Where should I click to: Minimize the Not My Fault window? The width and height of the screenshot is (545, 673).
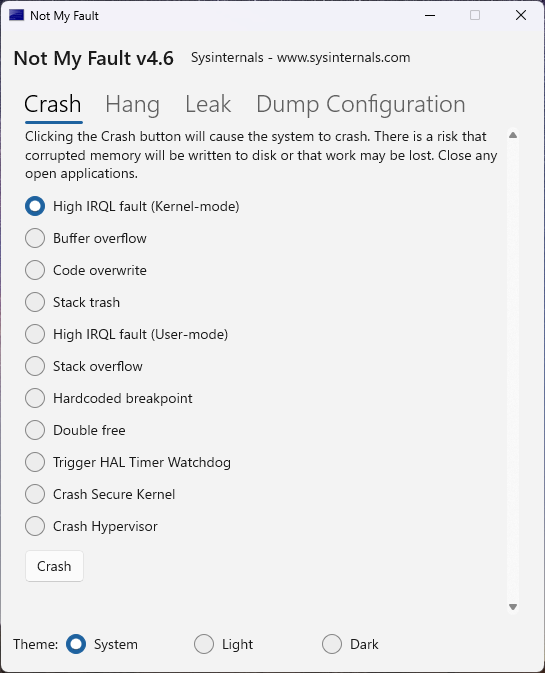(430, 15)
